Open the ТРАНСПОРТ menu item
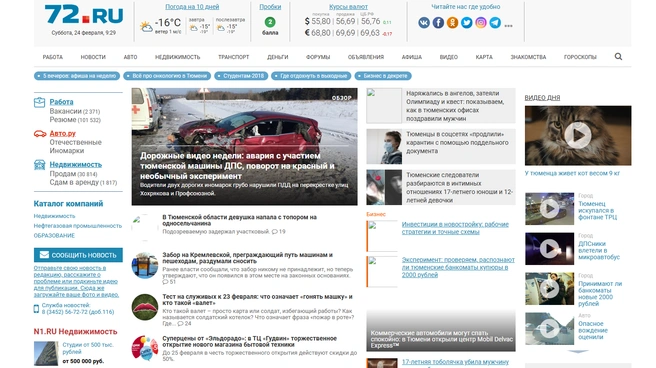Viewport: 656px width, 368px height. pyautogui.click(x=233, y=57)
